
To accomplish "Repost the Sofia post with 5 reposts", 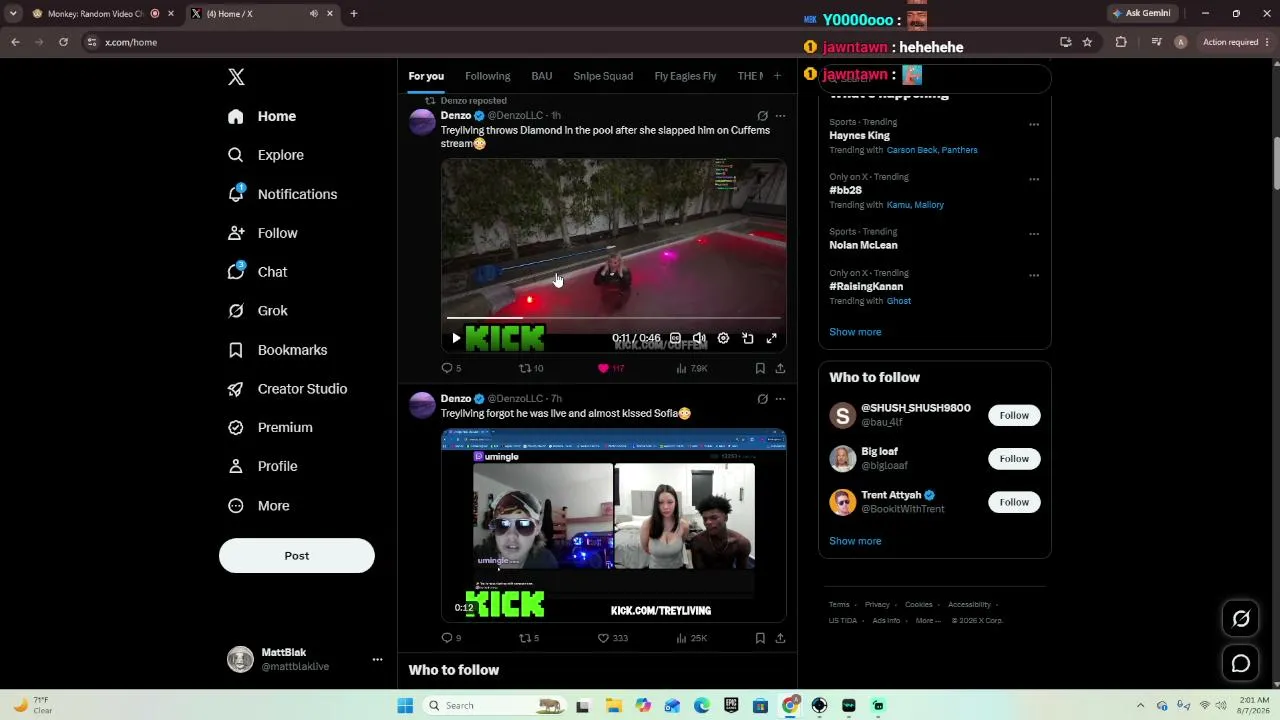I will coord(529,638).
